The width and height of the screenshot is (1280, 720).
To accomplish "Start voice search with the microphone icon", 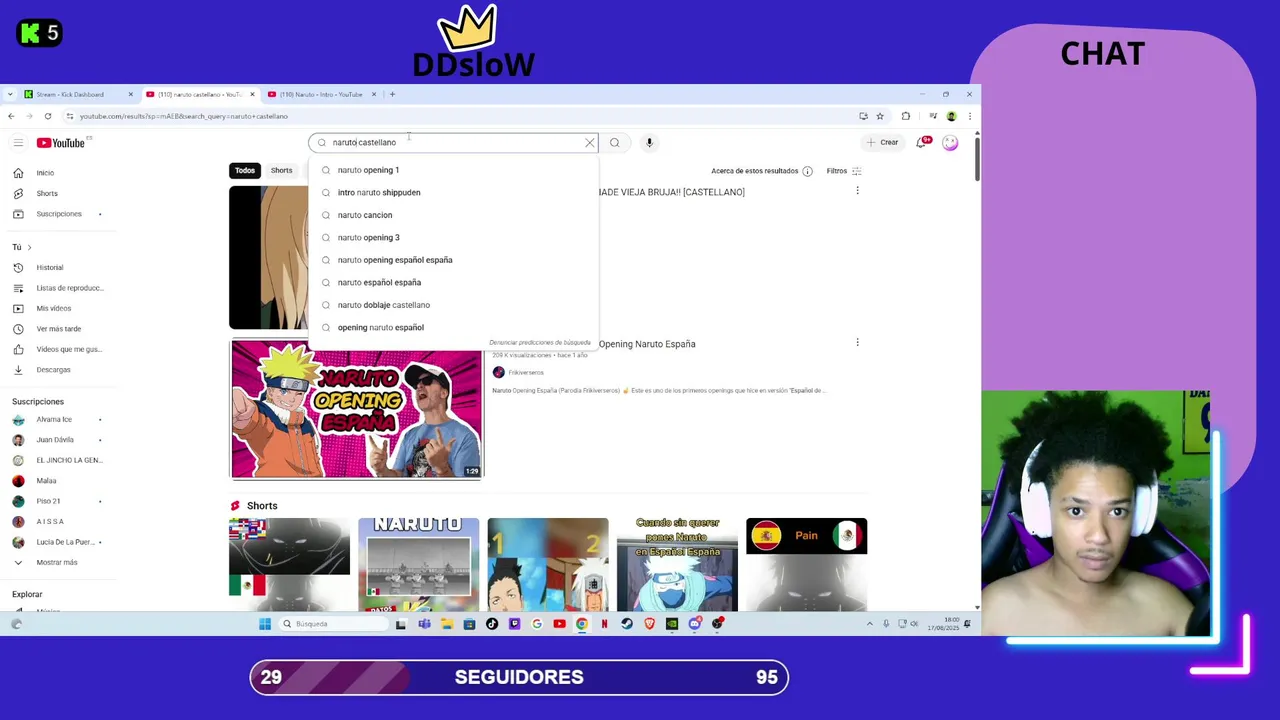I will pyautogui.click(x=649, y=143).
